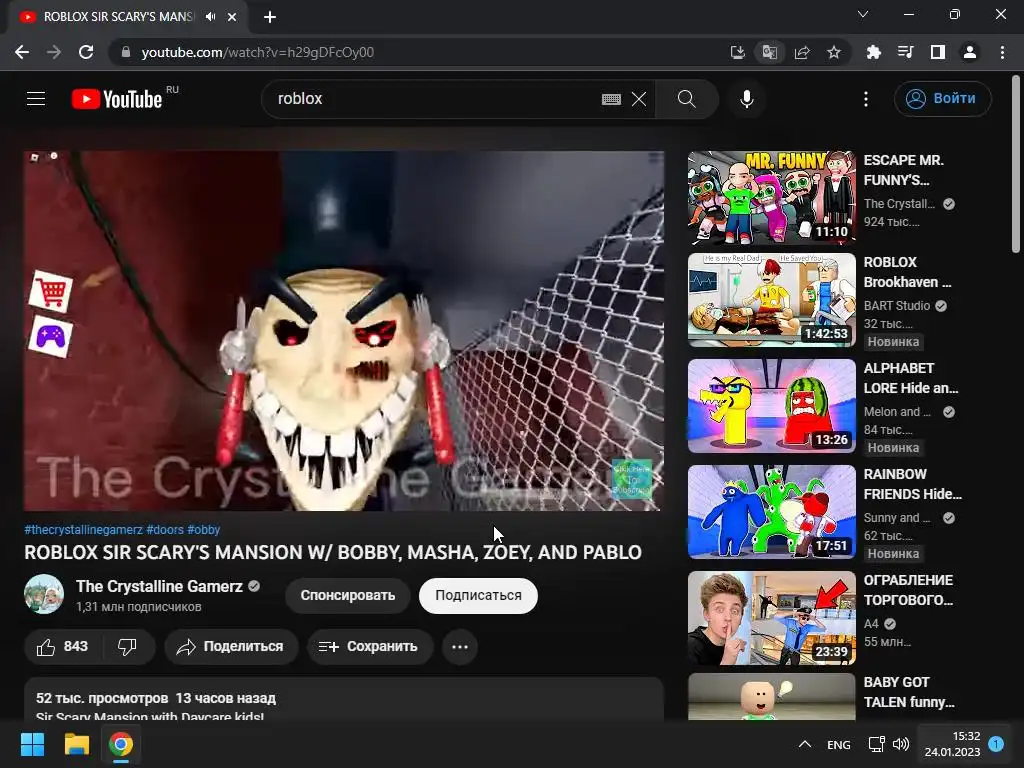Dislike the video with thumbs down

coord(127,647)
